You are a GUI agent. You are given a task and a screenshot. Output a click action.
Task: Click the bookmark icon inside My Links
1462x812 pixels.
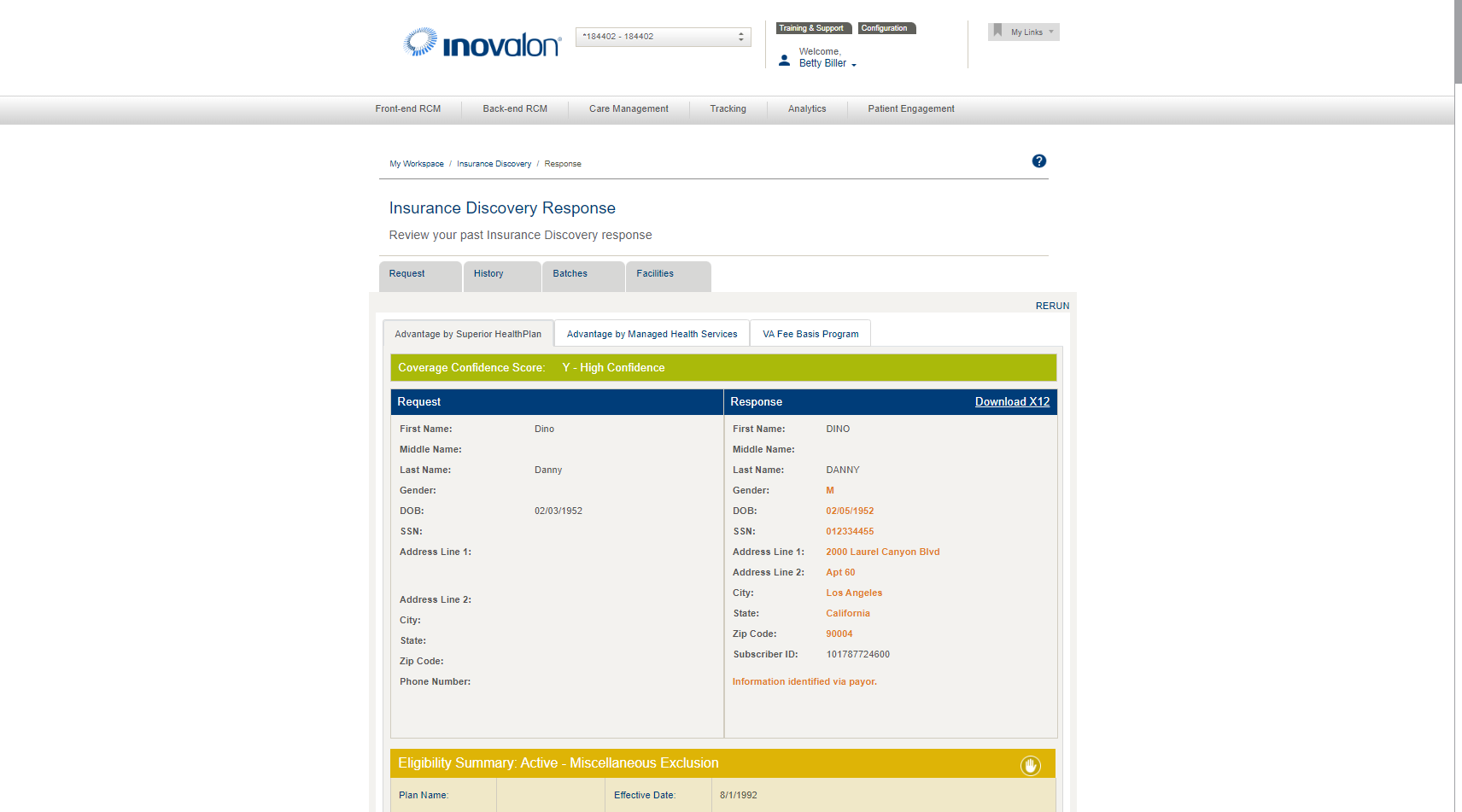tap(998, 31)
